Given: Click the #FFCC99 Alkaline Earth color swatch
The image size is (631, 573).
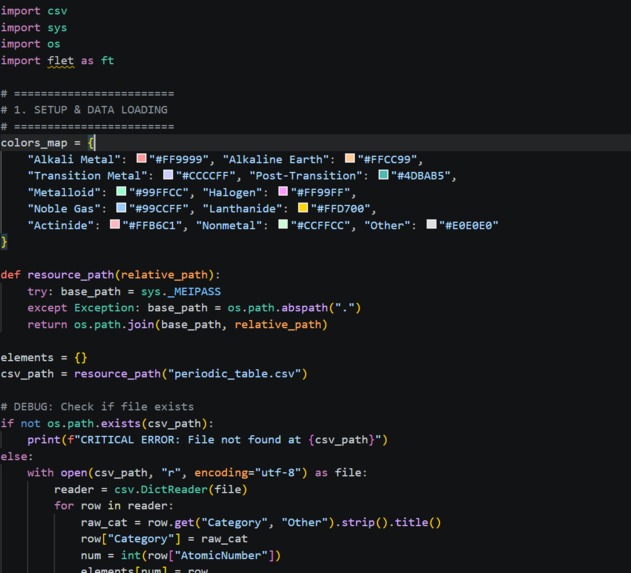Looking at the screenshot, I should 350,158.
